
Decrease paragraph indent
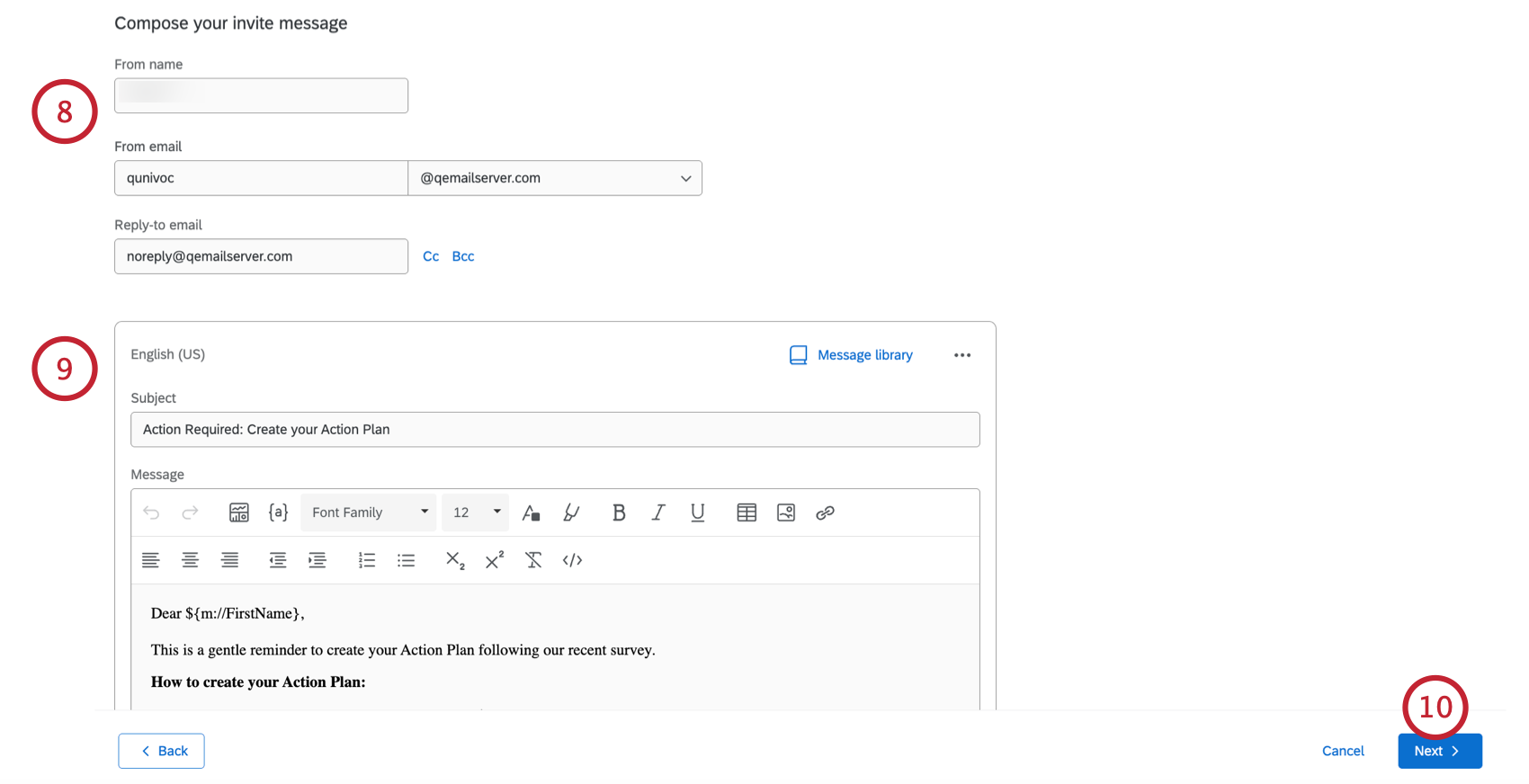click(278, 560)
